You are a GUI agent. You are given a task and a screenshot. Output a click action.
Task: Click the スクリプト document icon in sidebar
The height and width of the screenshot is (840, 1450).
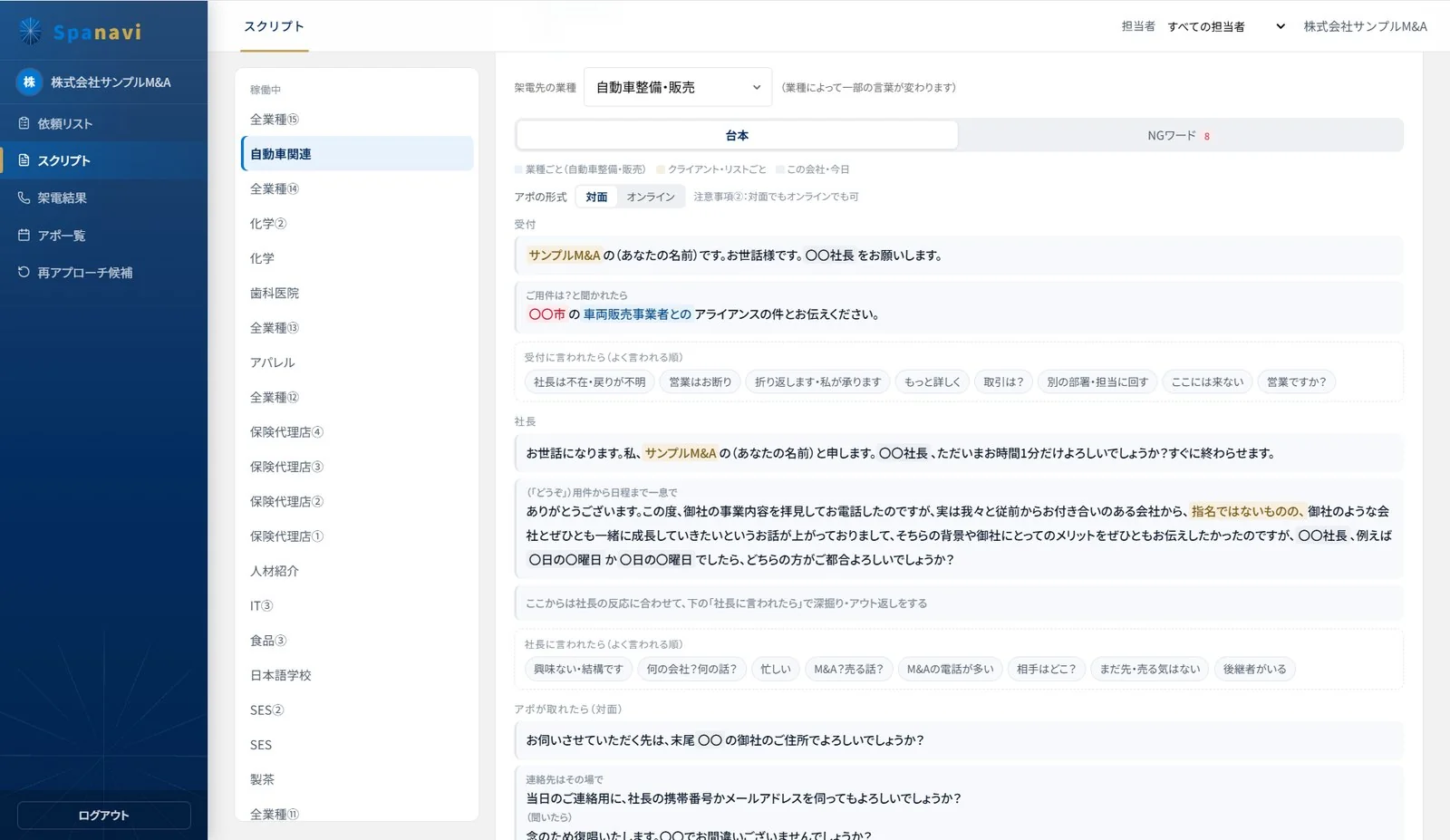tap(24, 160)
